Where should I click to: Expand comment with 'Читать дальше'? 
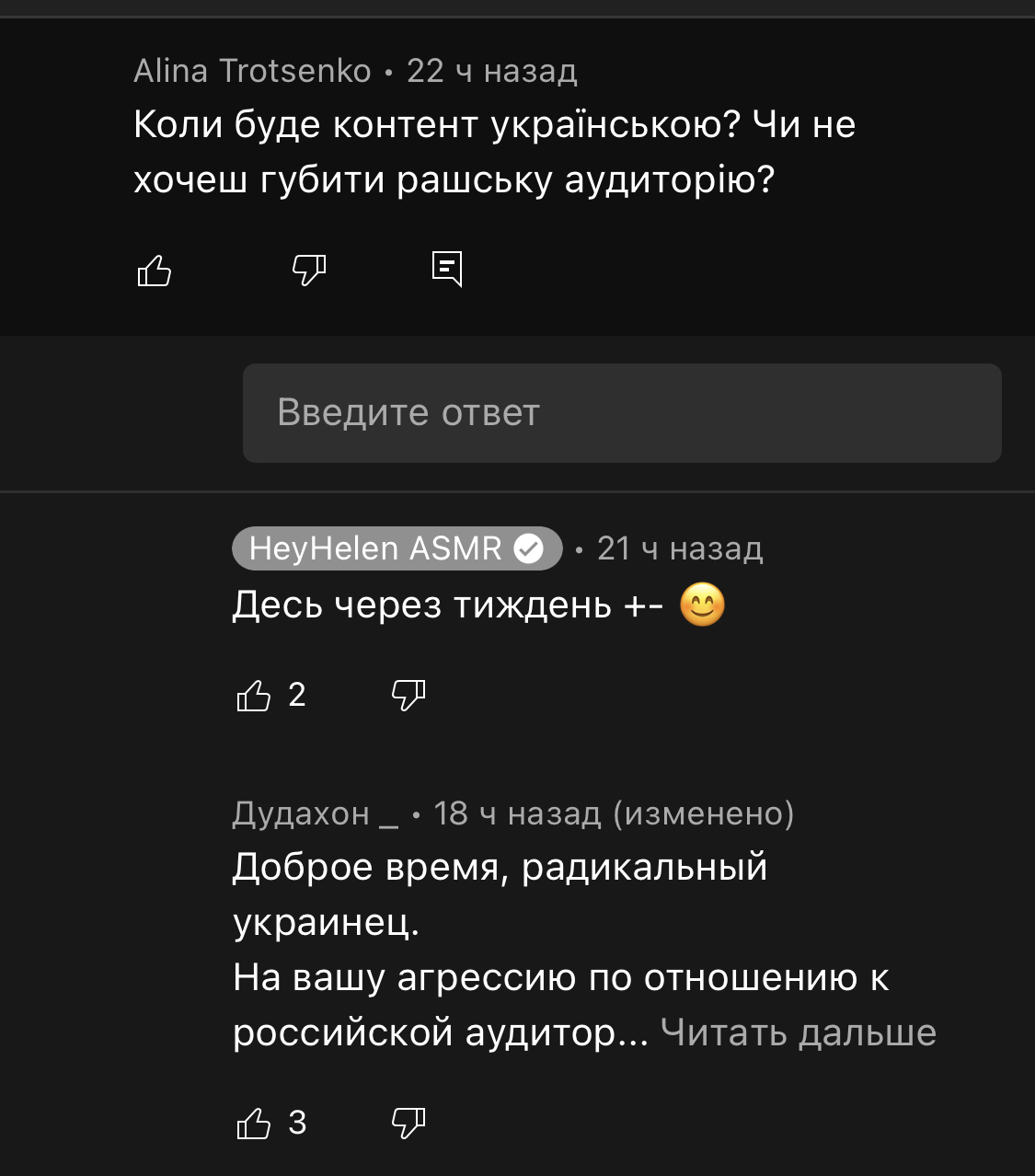[798, 1032]
